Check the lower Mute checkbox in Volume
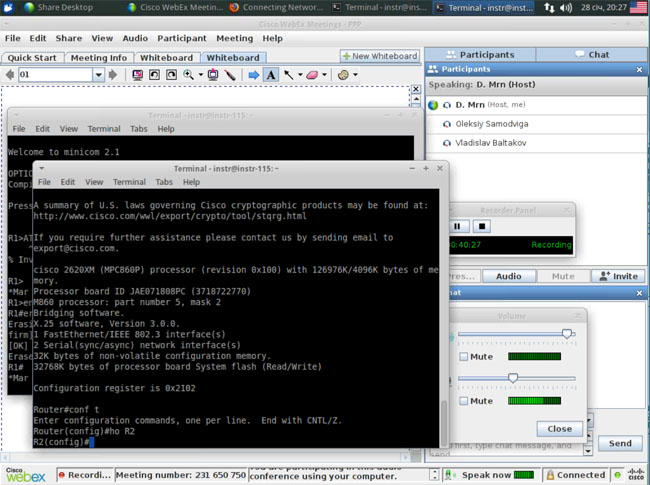The height and width of the screenshot is (485, 650). (x=464, y=401)
